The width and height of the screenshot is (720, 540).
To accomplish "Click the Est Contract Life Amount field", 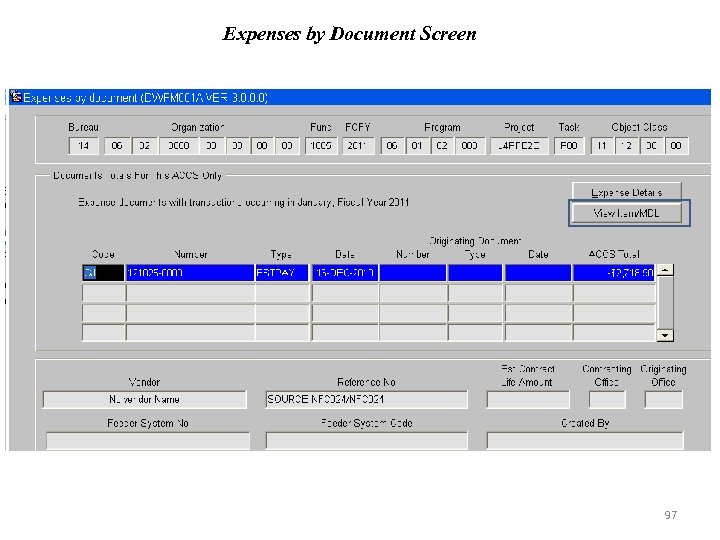I will tap(528, 399).
